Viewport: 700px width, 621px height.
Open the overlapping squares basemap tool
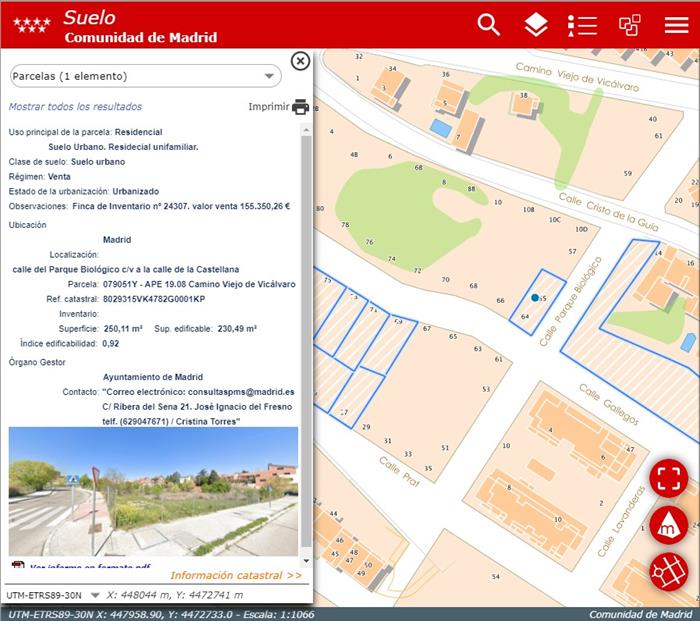(x=629, y=25)
